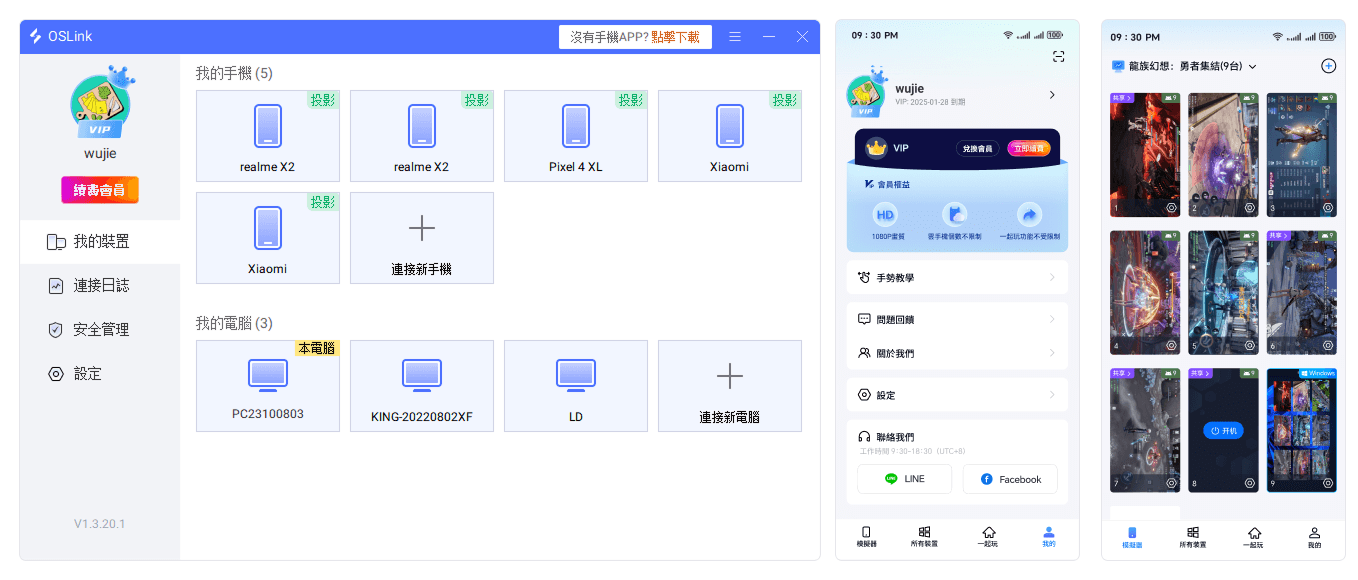Click the plus icon to connect new computer
This screenshot has width=1358, height=580.
(x=729, y=376)
